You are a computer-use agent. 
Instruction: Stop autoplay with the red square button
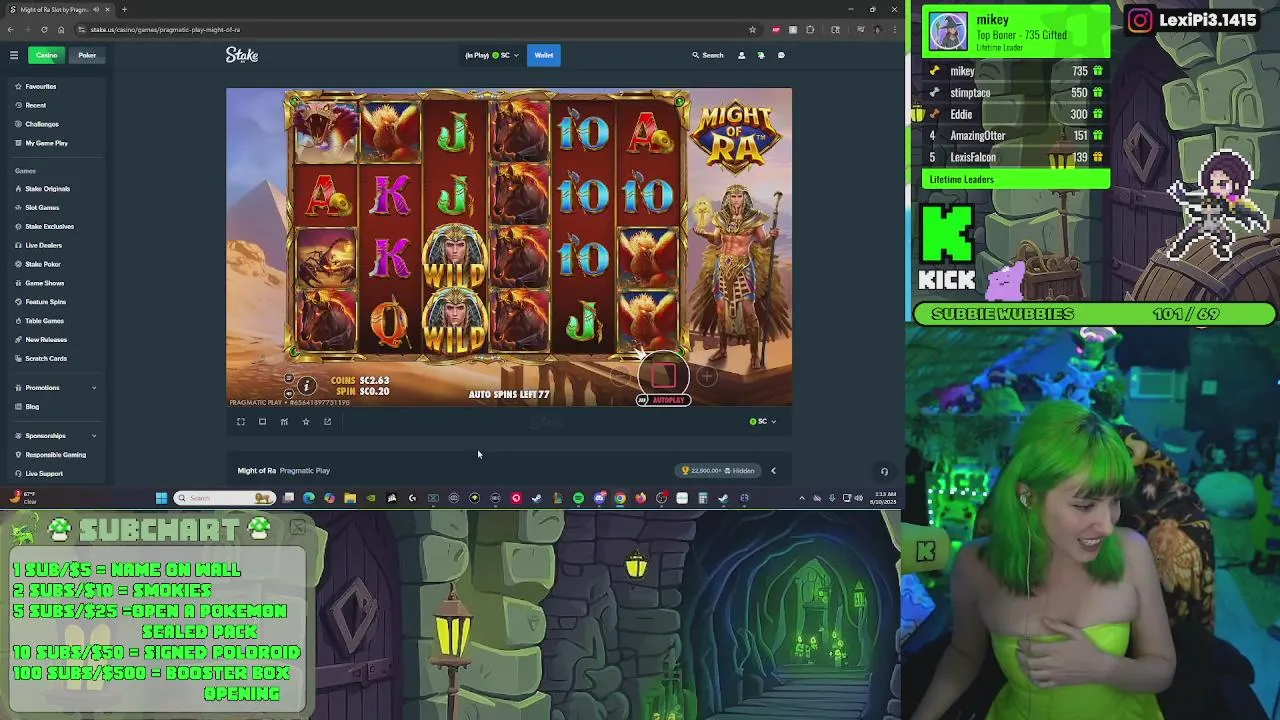(x=664, y=376)
